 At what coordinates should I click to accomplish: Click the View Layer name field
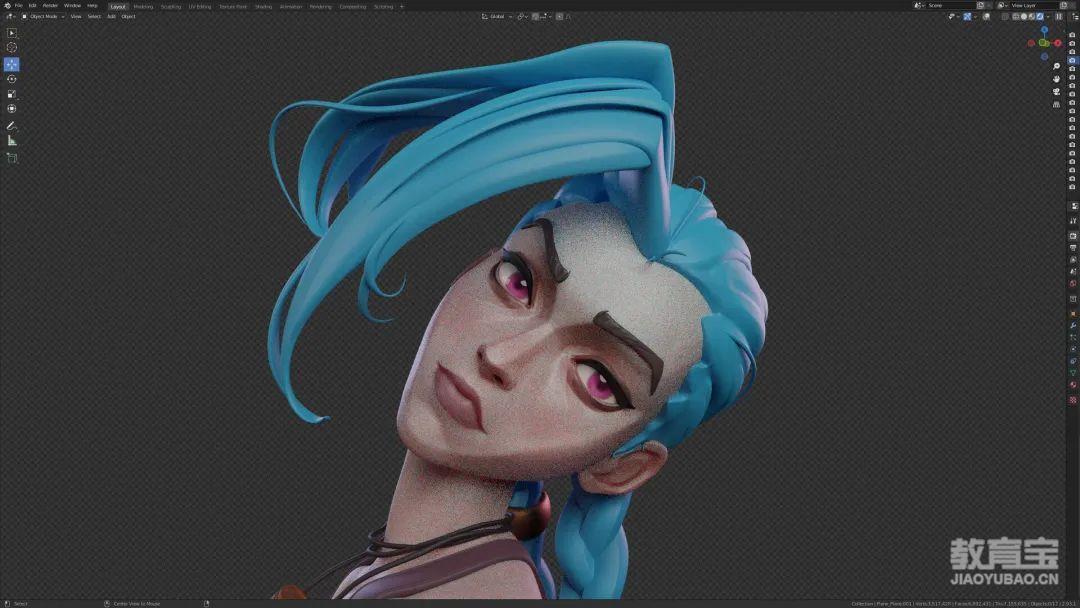[x=1033, y=6]
